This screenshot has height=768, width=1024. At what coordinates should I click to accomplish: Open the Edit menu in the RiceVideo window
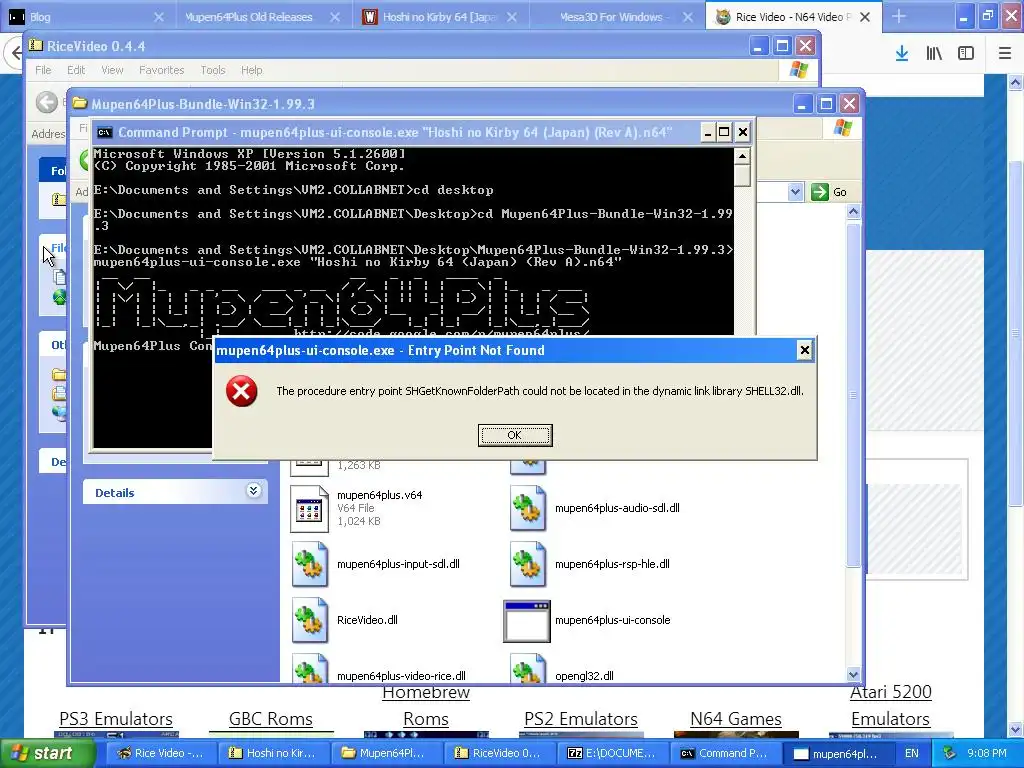click(x=76, y=70)
